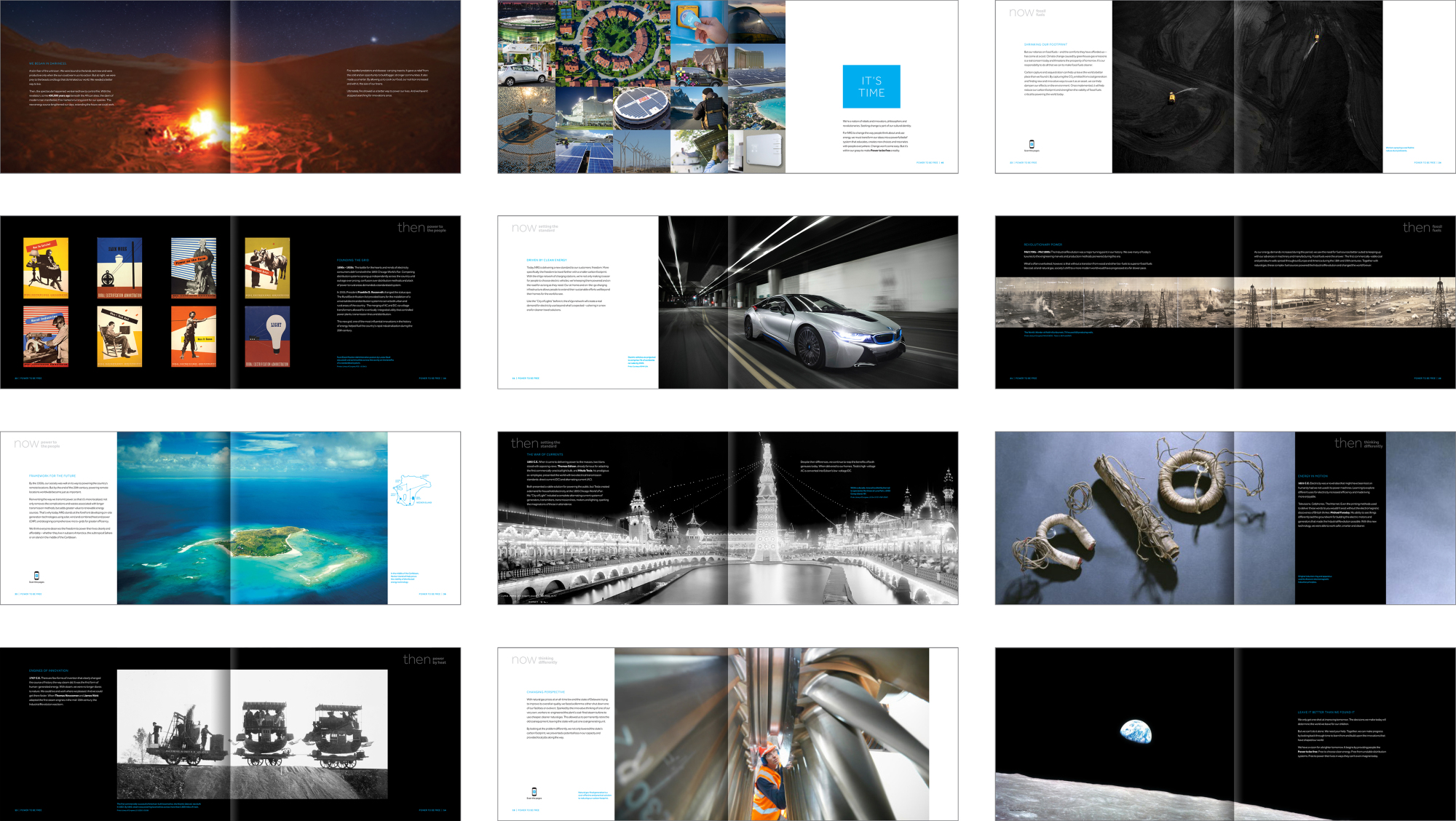Viewport: 1456px width, 821px height.
Task: Click the THE WAR OF CURRENTS heading
Action: (x=545, y=454)
